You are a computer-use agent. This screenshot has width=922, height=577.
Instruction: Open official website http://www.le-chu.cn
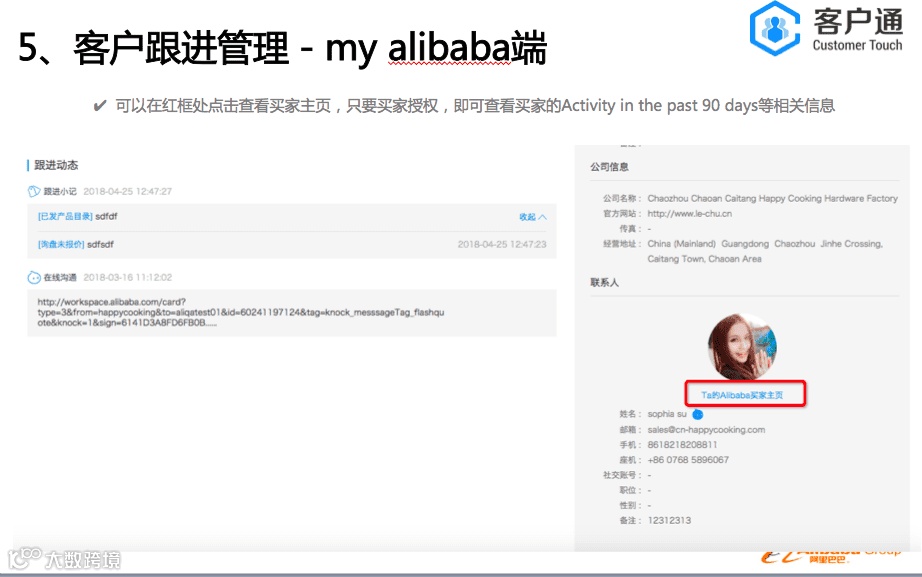point(690,214)
